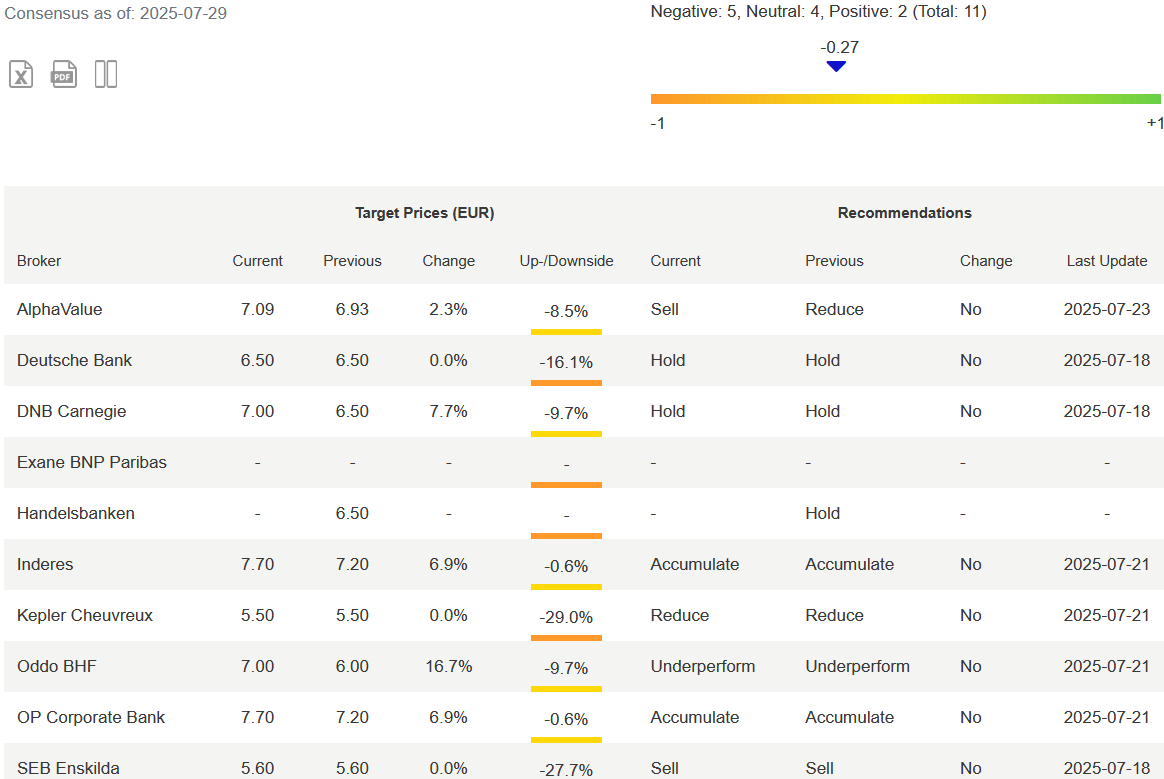The height and width of the screenshot is (779, 1164).
Task: Click DNB Carnegie change 7.7%
Action: click(x=448, y=411)
